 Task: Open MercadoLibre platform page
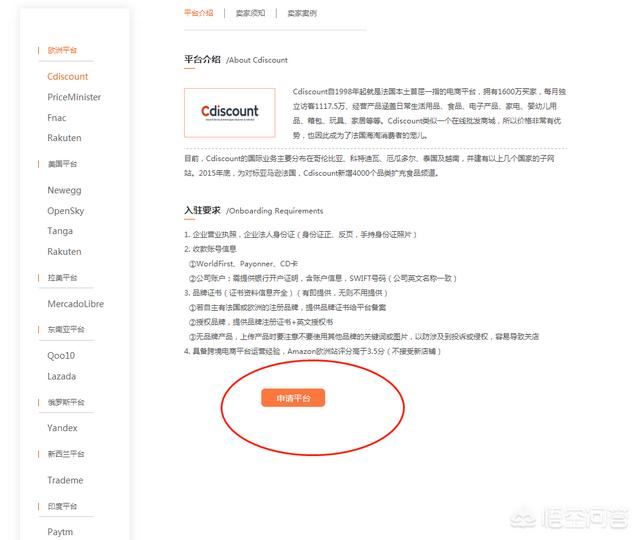coord(76,304)
